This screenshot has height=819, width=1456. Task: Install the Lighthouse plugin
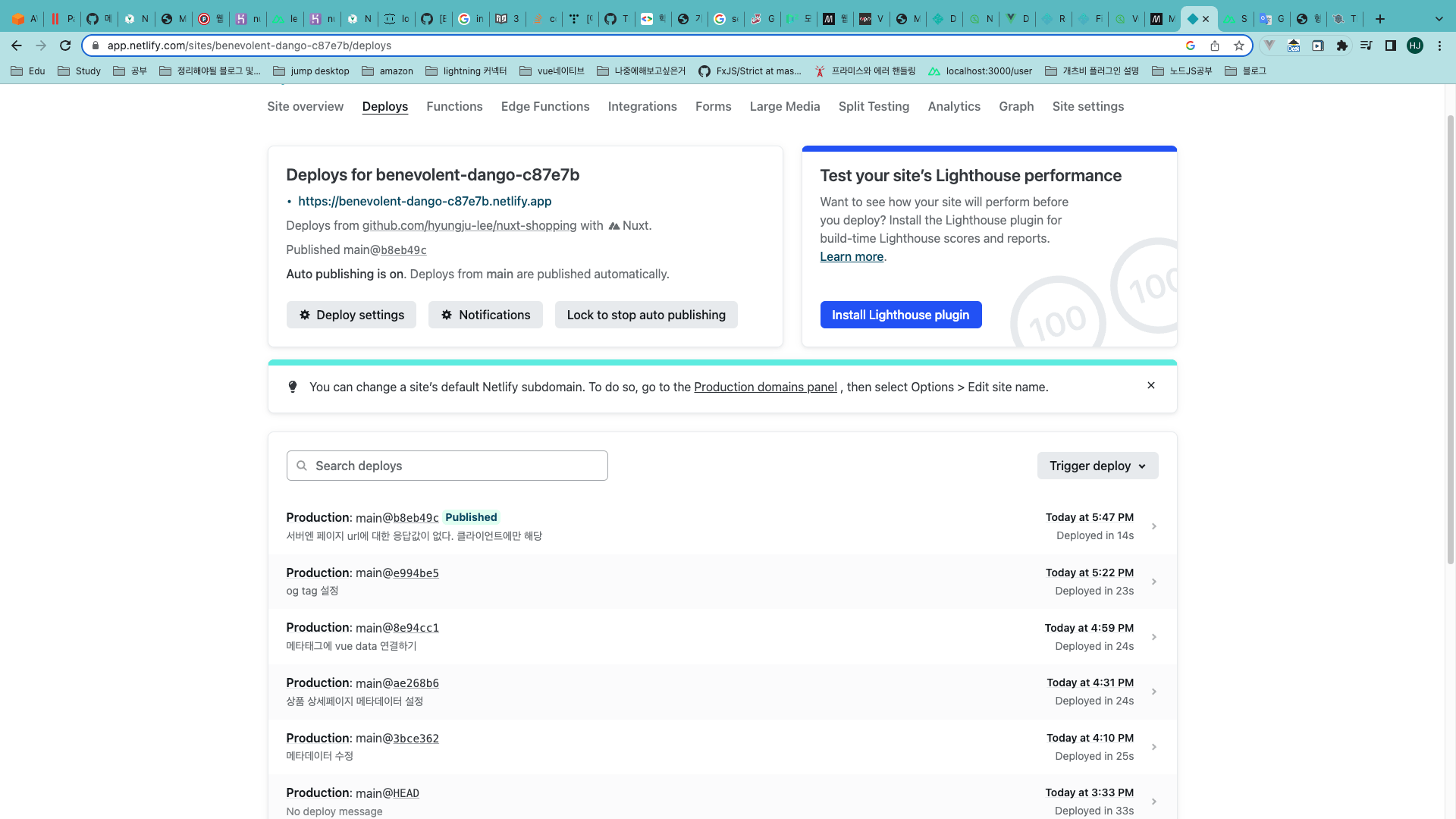pyautogui.click(x=901, y=315)
